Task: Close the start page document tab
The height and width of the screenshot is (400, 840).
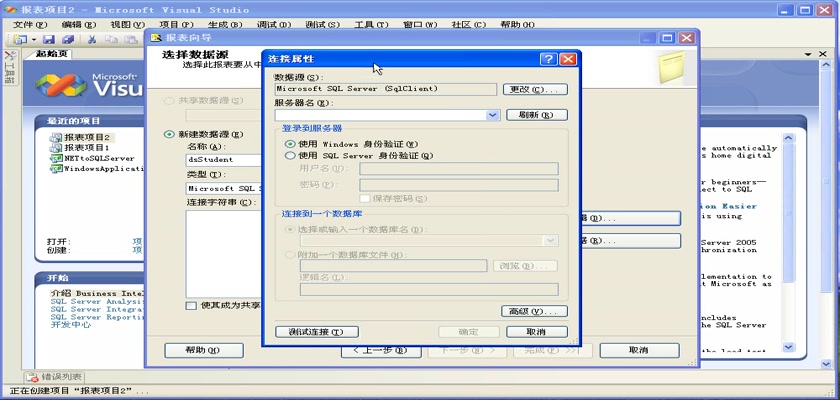Action: 823,54
